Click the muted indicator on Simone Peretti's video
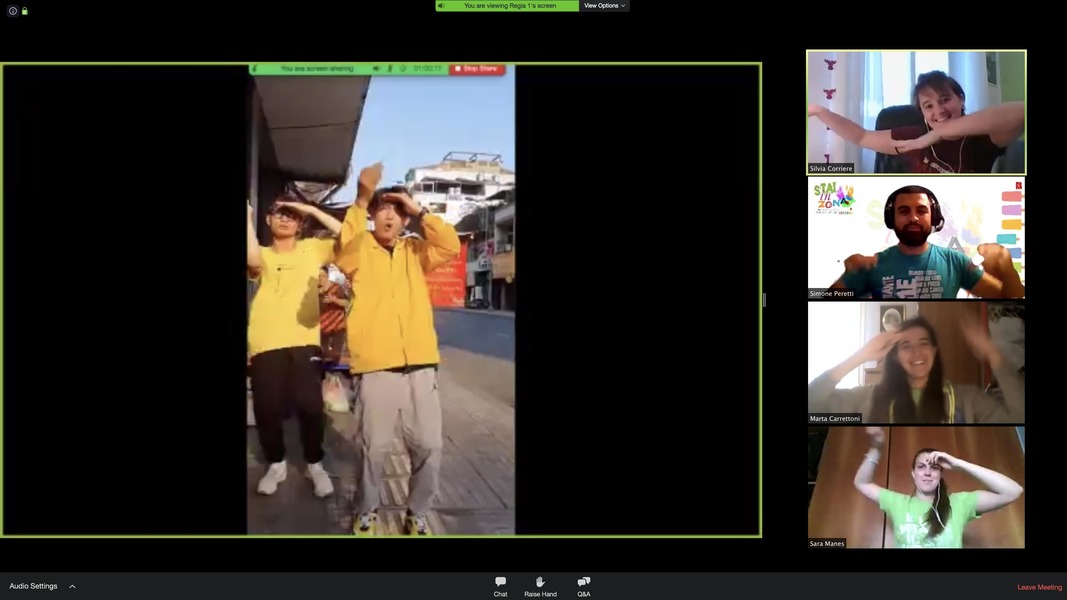 (x=1018, y=185)
